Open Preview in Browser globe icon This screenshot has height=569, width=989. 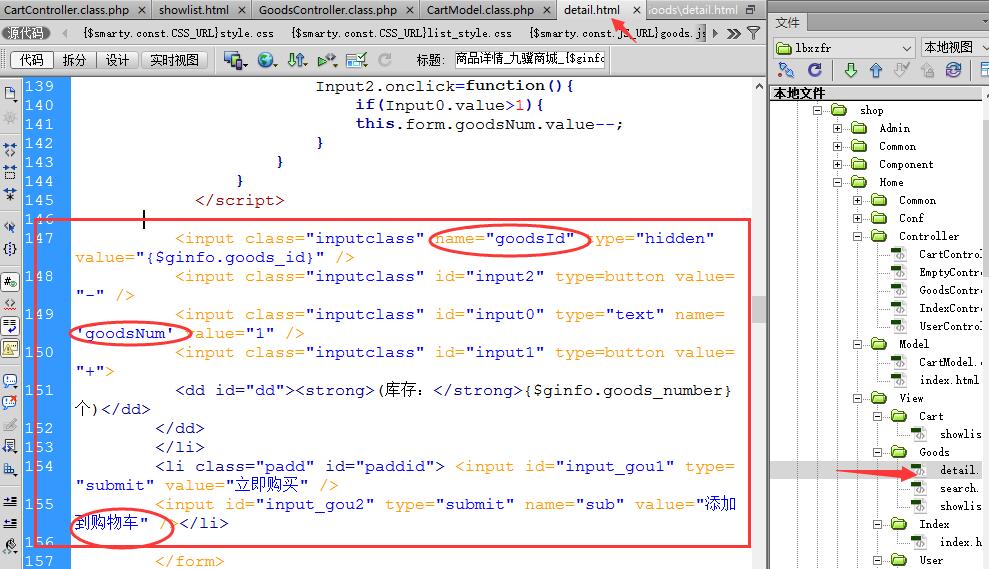(x=267, y=60)
